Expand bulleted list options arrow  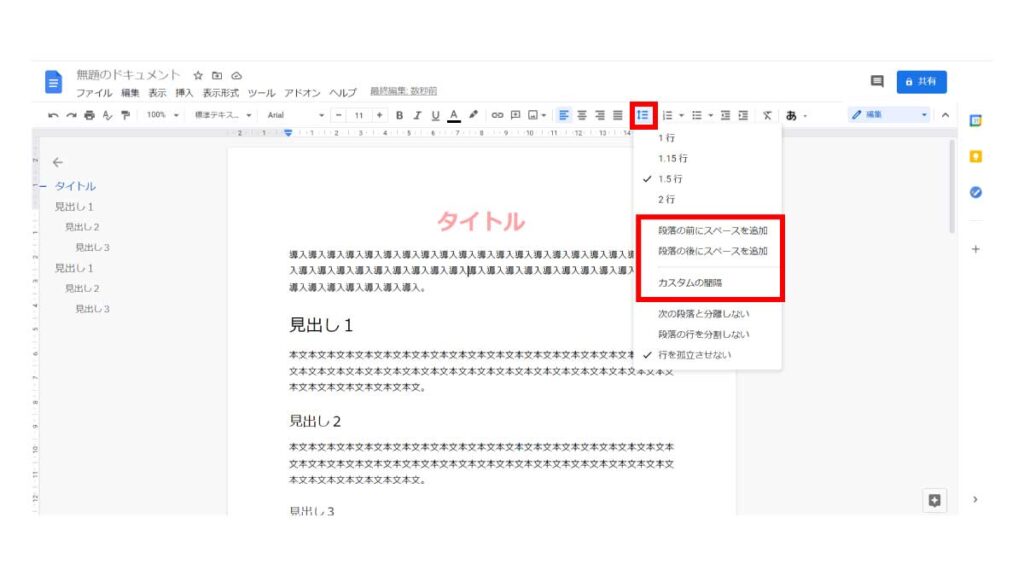(x=711, y=116)
